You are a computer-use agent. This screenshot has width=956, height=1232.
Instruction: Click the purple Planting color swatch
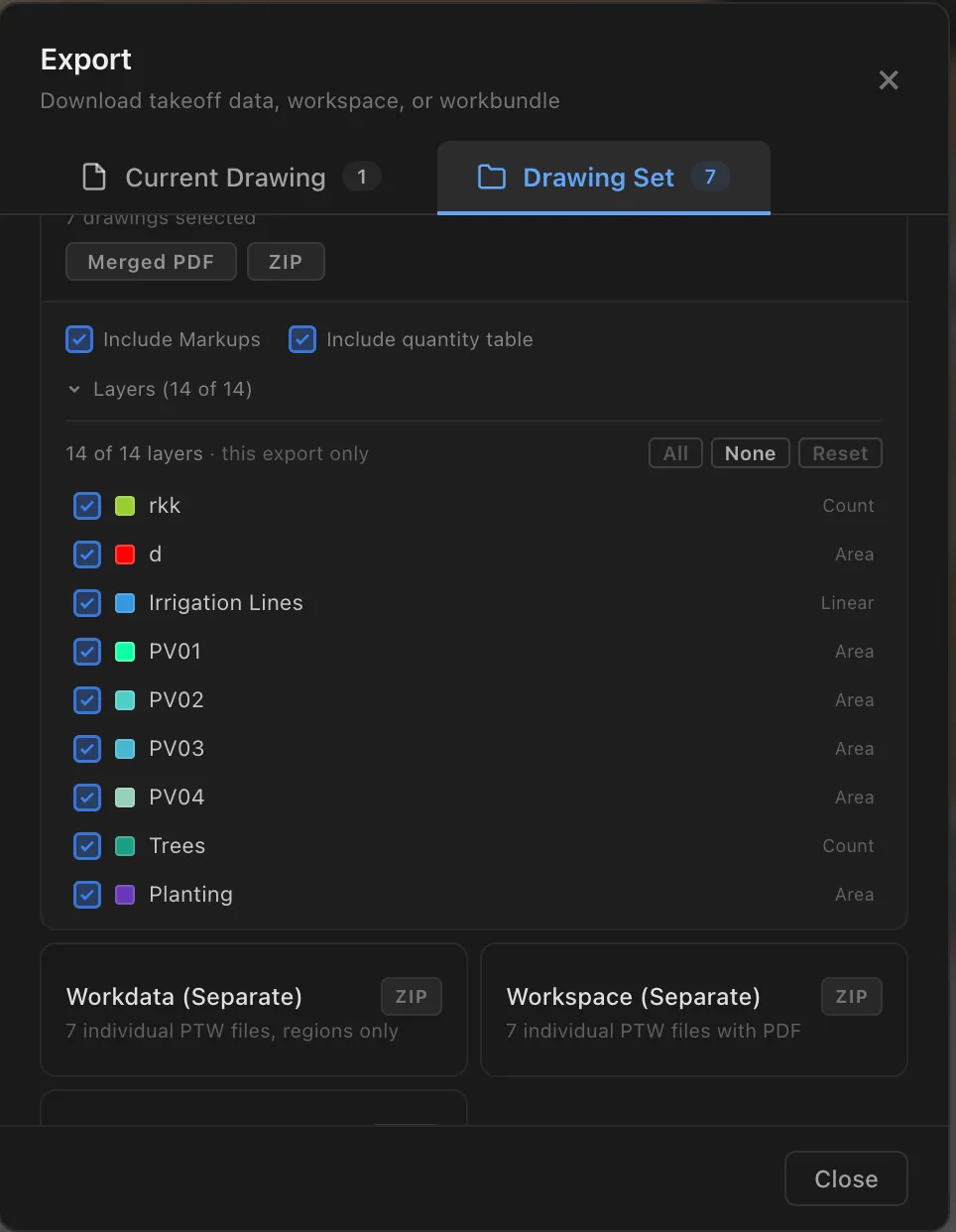coord(125,895)
